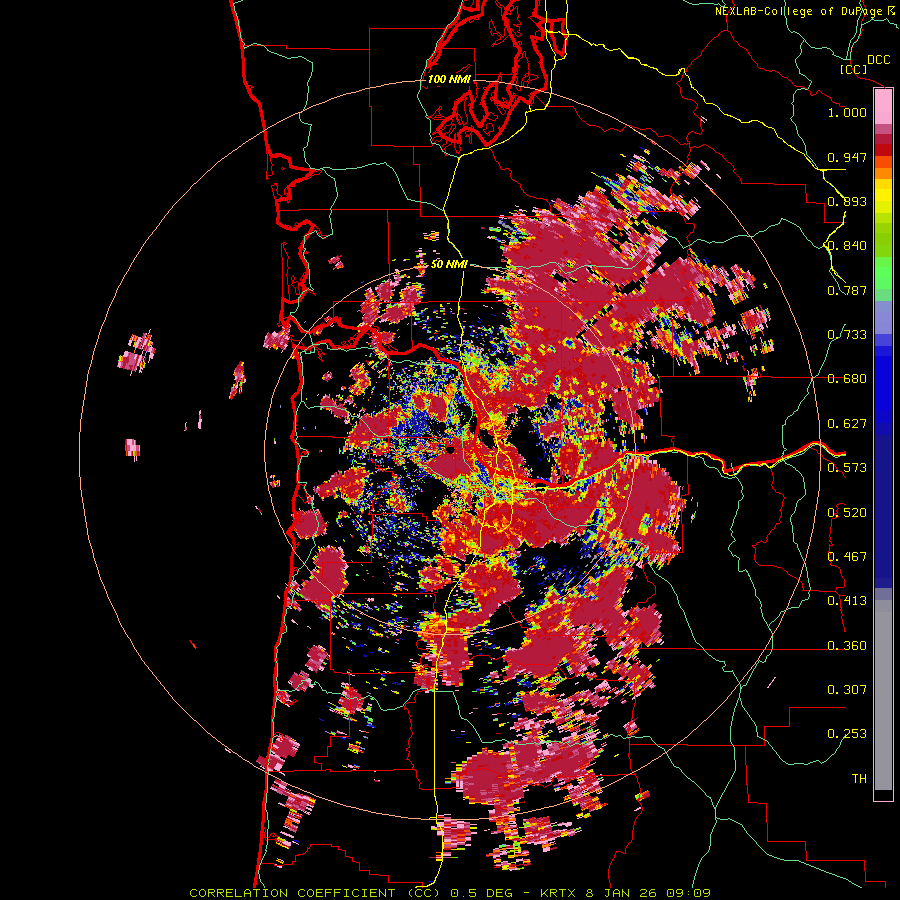This screenshot has width=900, height=900.
Task: Pick the gray color bar segment
Action: pos(883,695)
